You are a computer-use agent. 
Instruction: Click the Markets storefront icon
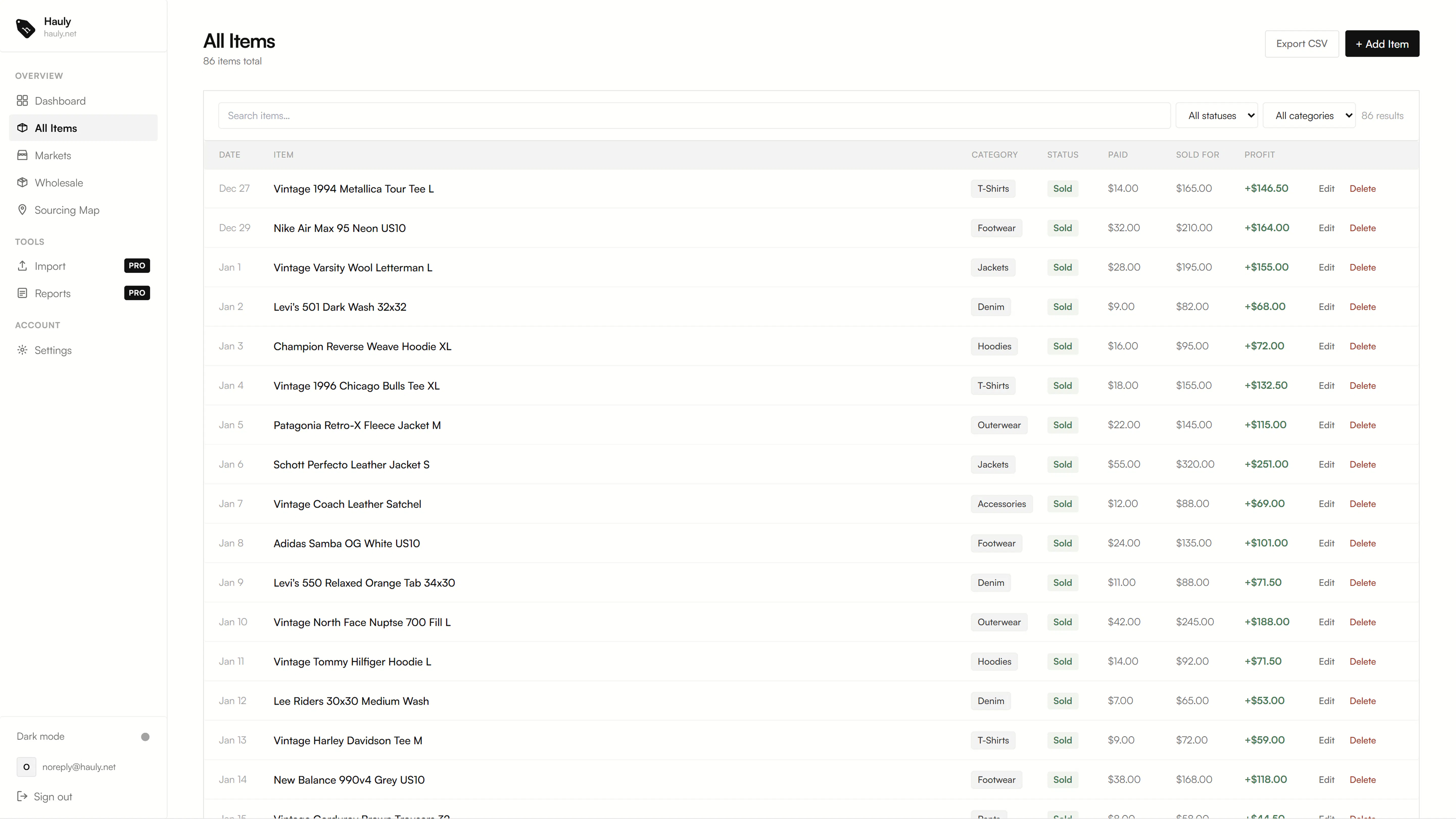point(22,155)
